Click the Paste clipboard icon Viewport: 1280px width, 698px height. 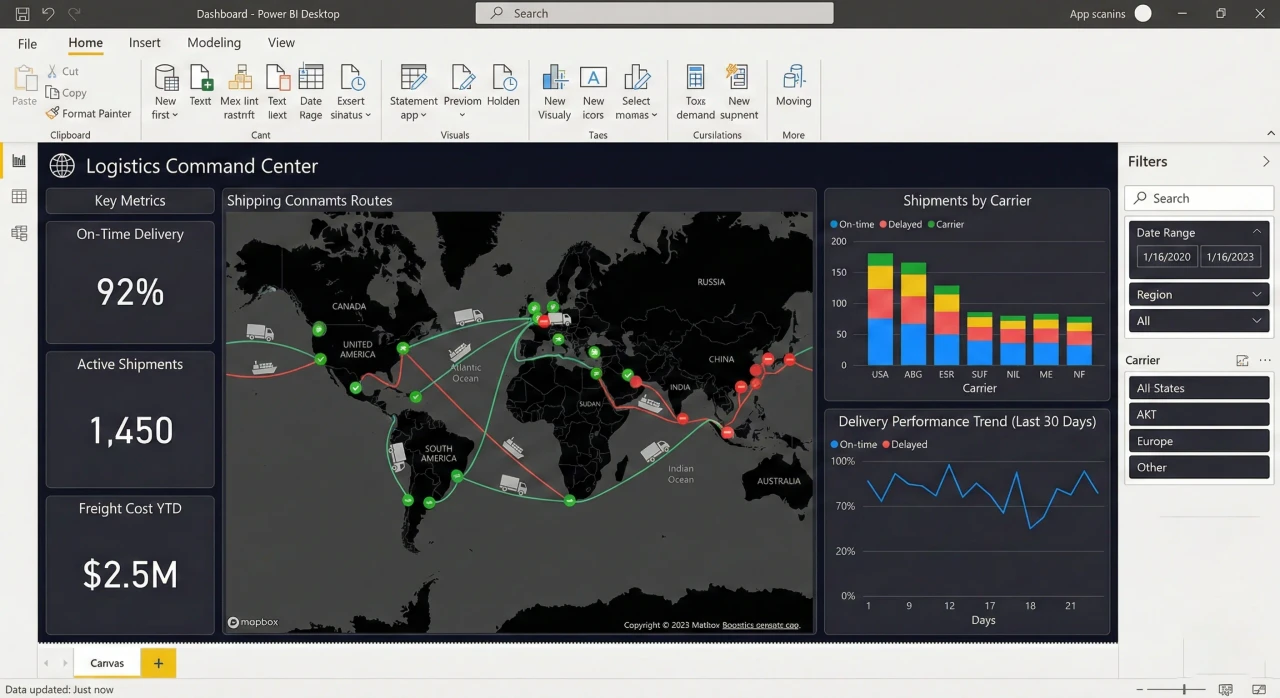(x=24, y=79)
